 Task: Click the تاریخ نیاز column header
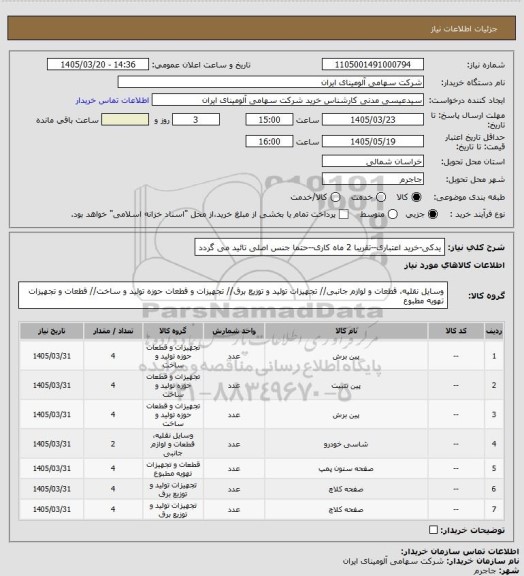tap(51, 331)
